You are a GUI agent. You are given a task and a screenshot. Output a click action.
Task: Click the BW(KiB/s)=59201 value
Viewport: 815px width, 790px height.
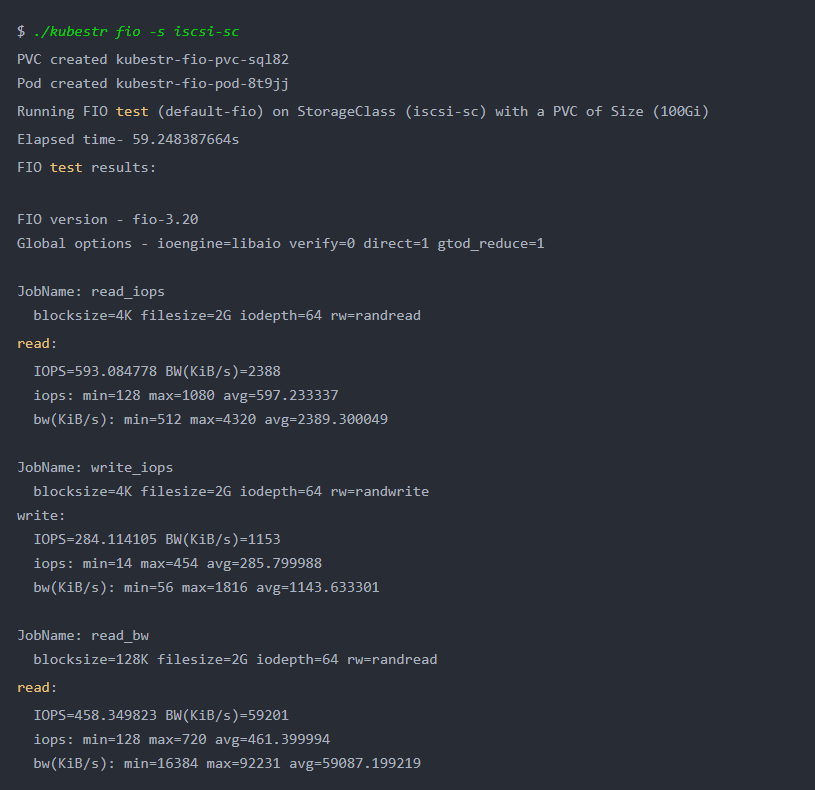[x=227, y=715]
